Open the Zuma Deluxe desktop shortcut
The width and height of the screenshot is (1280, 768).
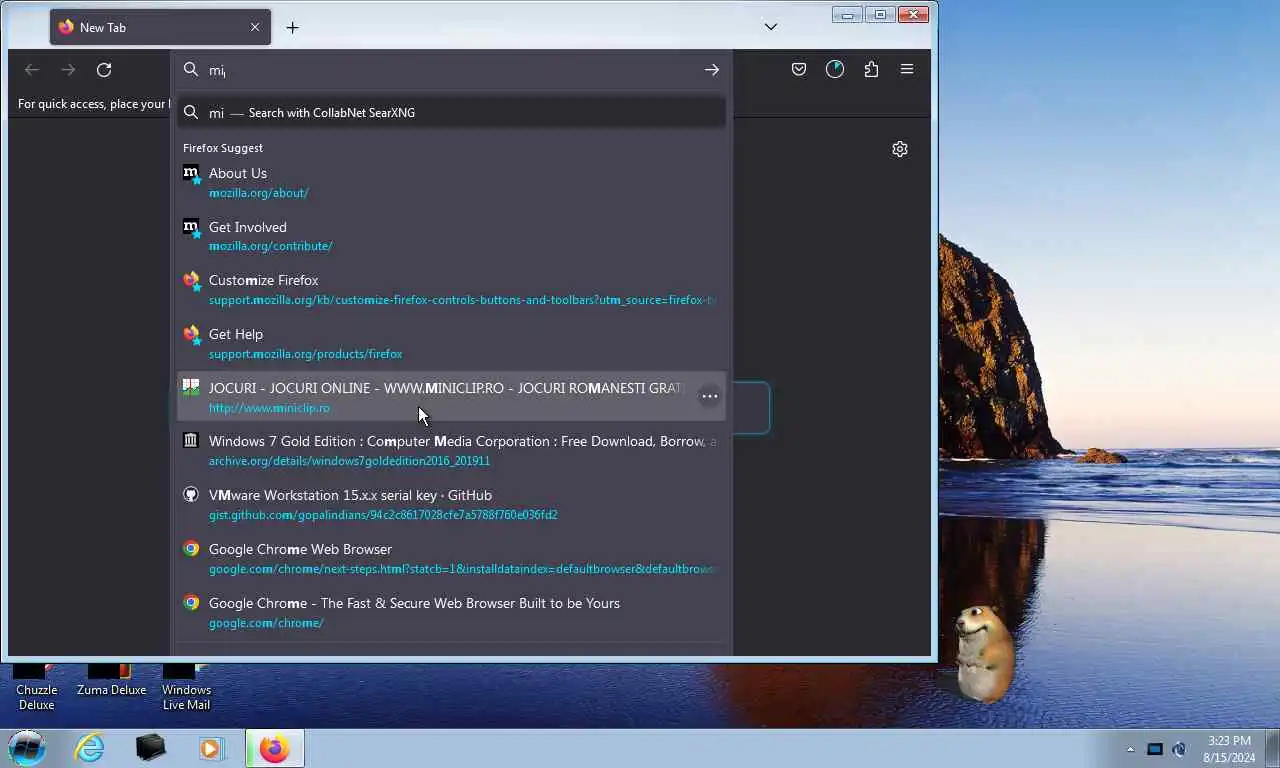pos(112,682)
